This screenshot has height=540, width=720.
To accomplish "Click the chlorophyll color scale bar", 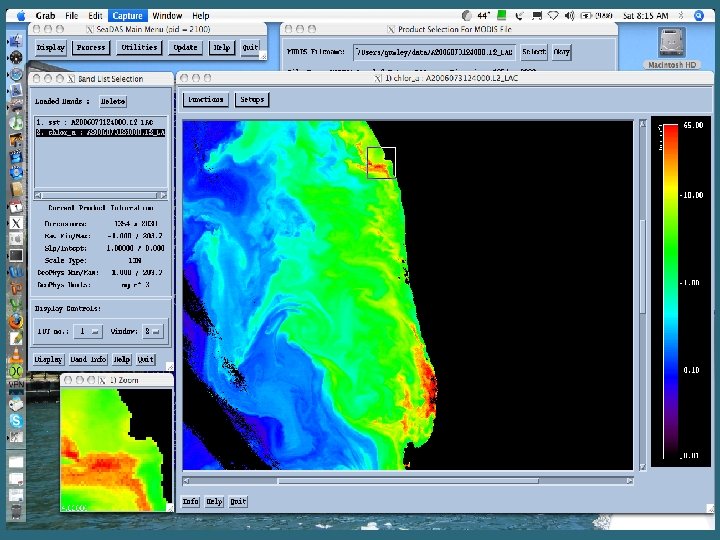I will pos(671,292).
